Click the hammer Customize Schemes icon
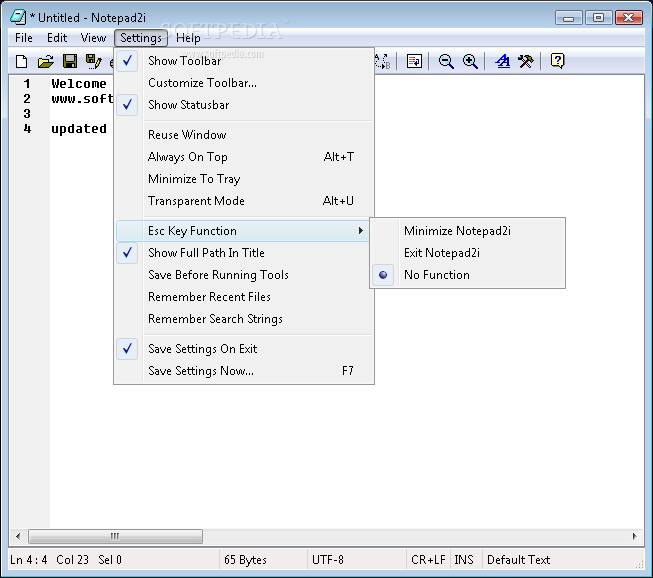This screenshot has width=653, height=578. click(526, 61)
